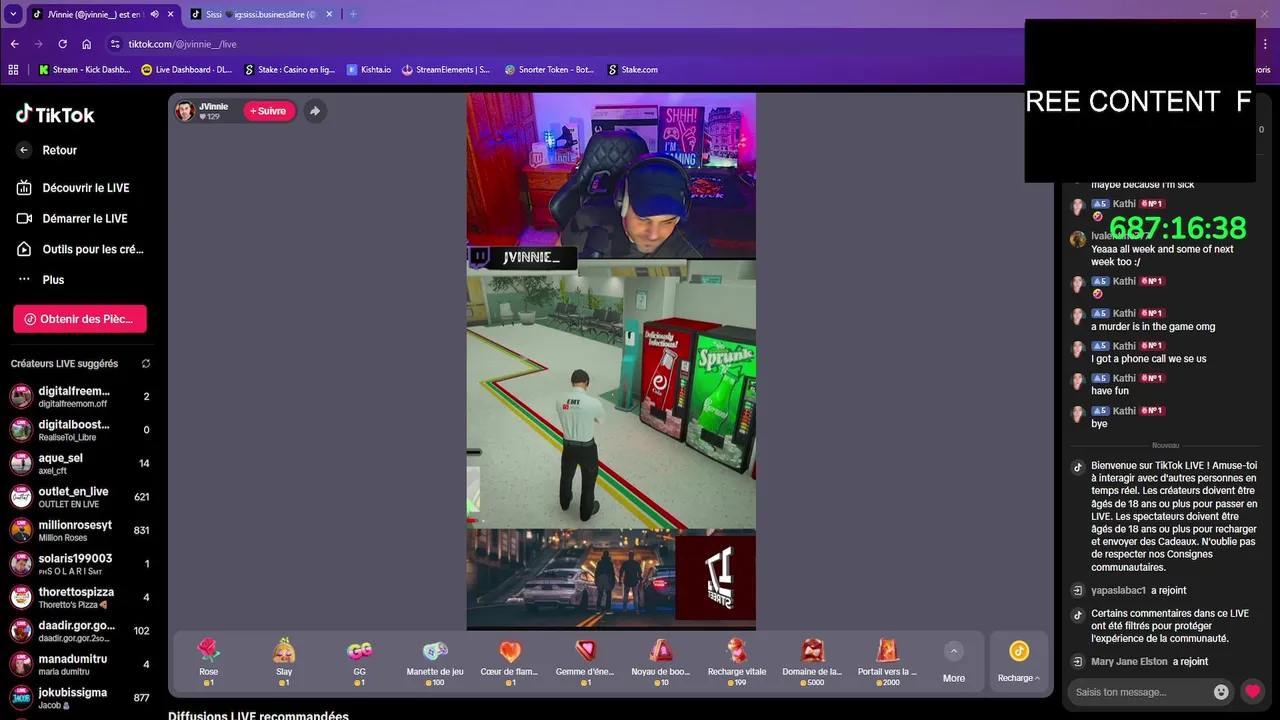
Task: Click chat message input field
Action: tap(1139, 692)
